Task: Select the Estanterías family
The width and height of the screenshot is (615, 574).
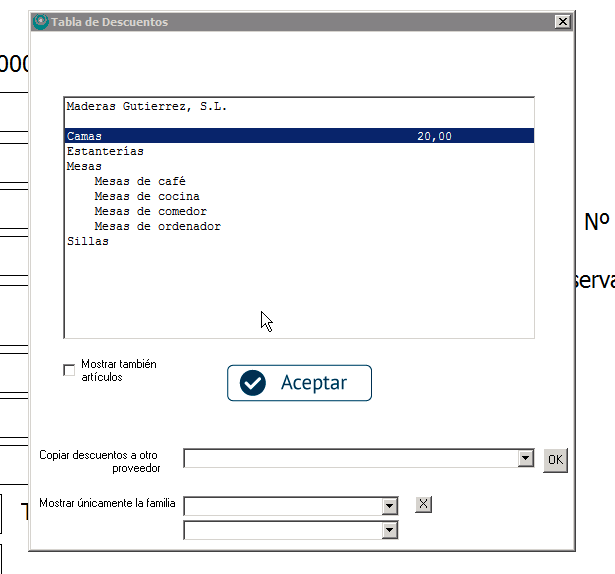Action: pyautogui.click(x=105, y=151)
